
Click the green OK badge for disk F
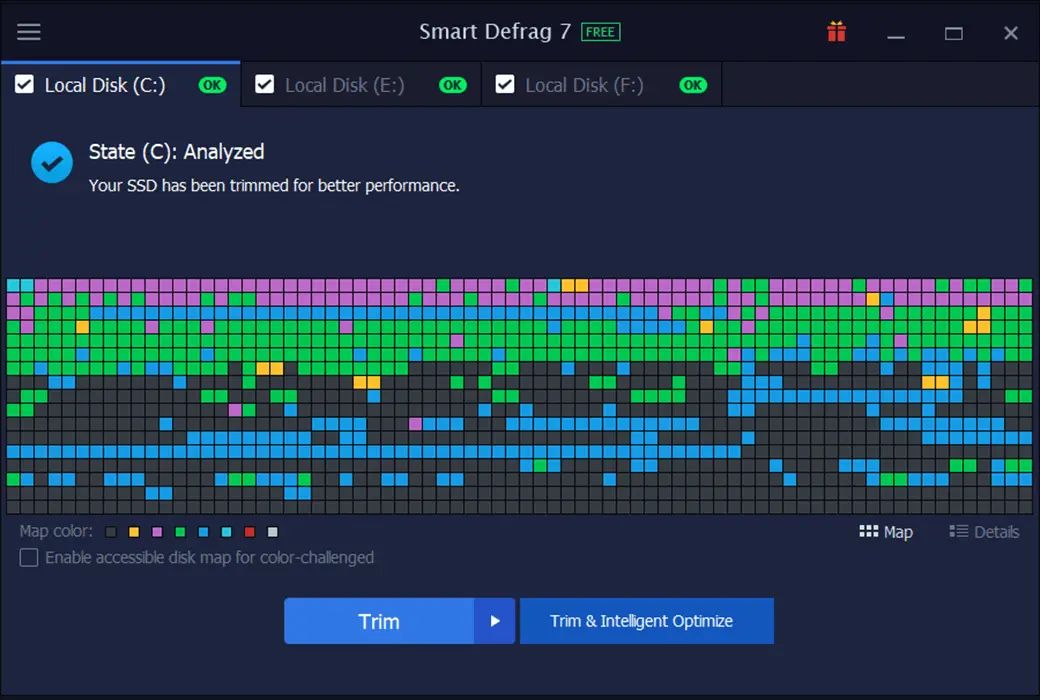692,85
